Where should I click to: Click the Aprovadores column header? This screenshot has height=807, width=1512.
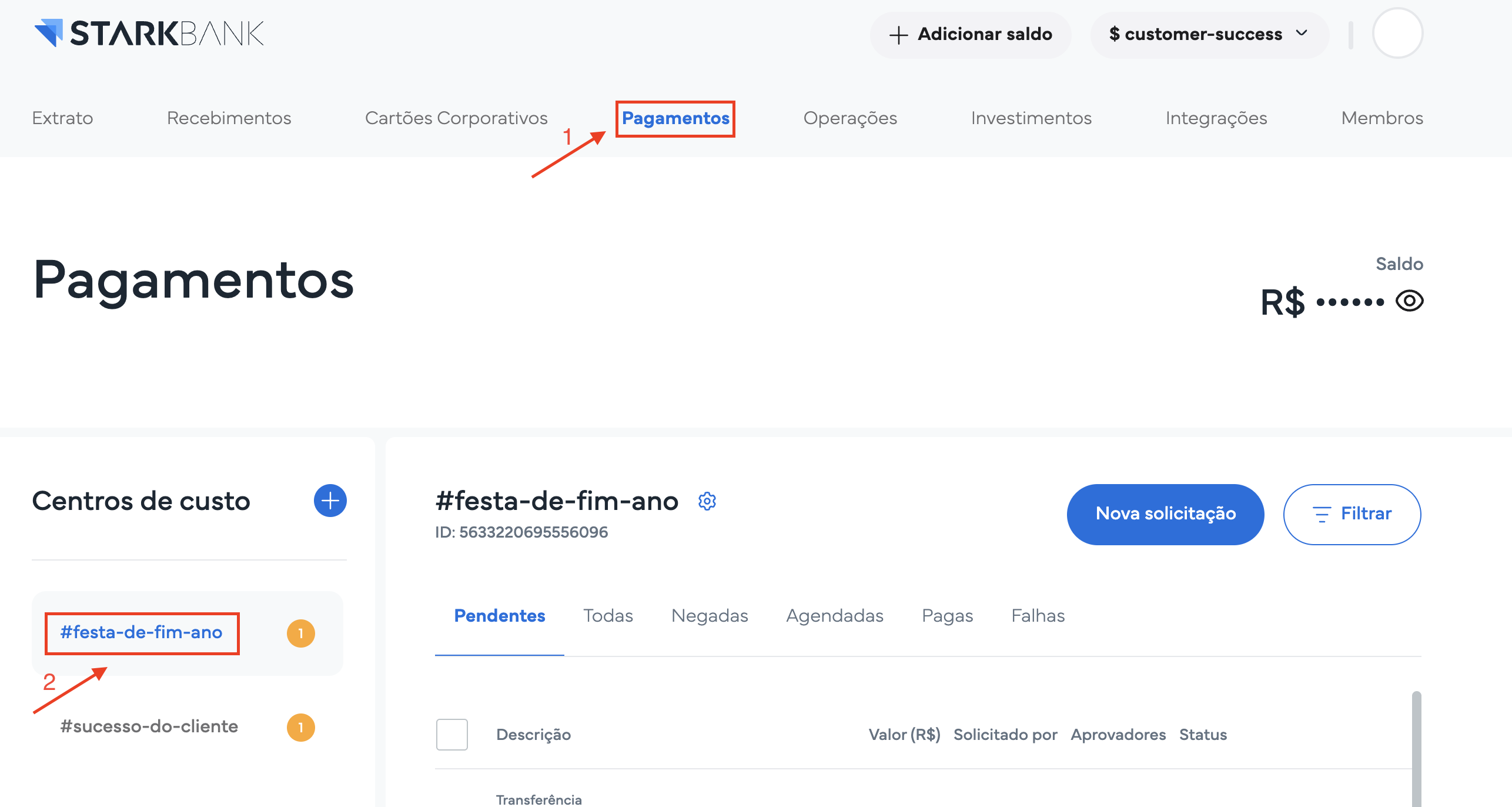(1118, 735)
